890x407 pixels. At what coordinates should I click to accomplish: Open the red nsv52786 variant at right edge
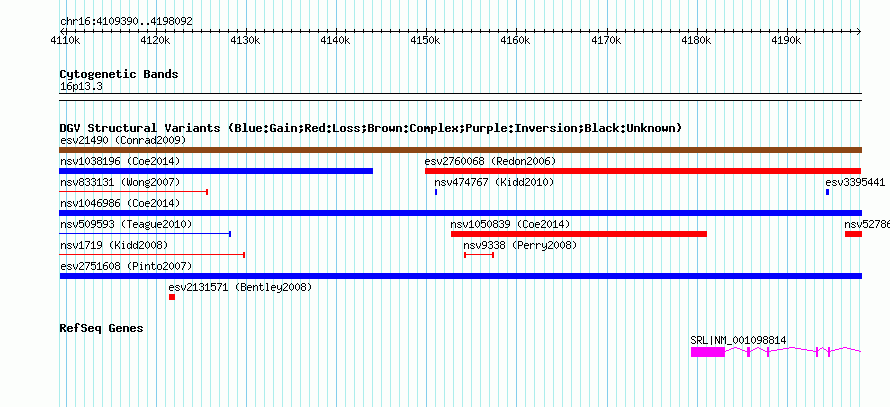[853, 234]
